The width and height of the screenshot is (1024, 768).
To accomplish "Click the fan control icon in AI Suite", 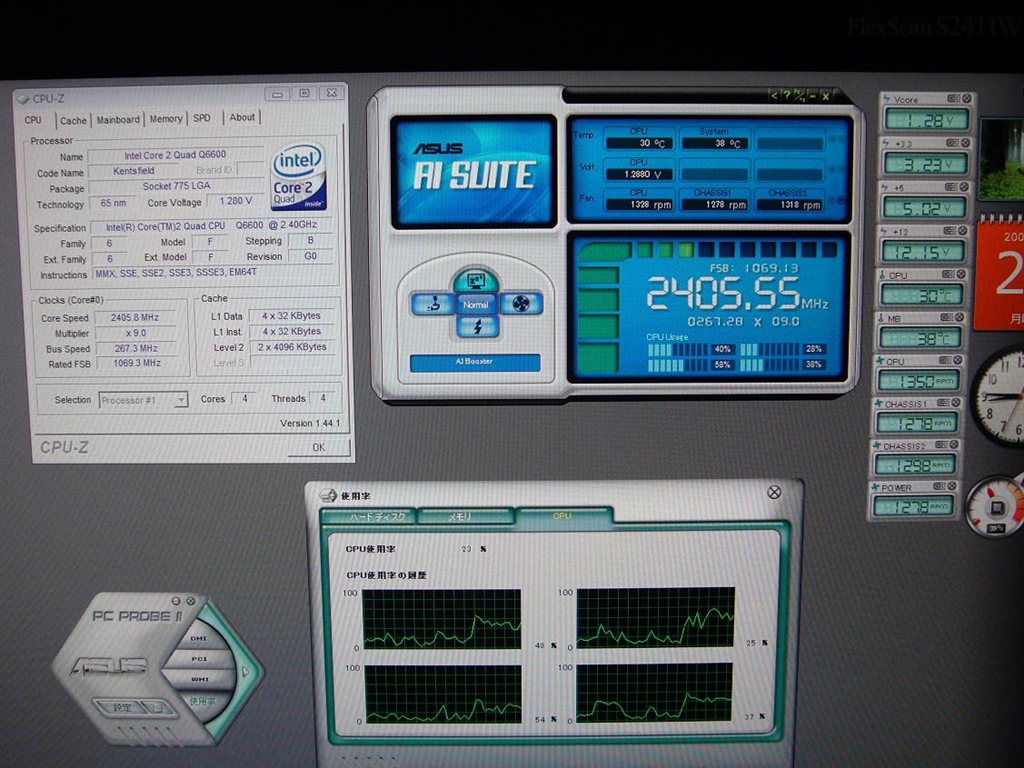I will click(x=520, y=304).
